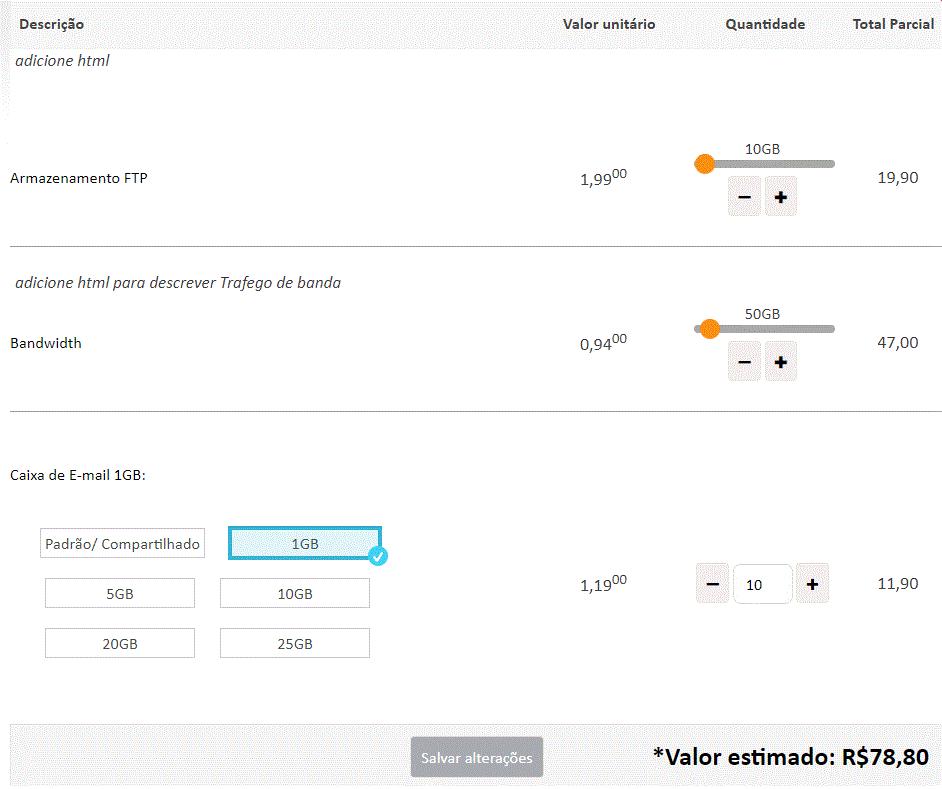The height and width of the screenshot is (789, 942).
Task: Click the e-mail quantity input field
Action: pyautogui.click(x=762, y=584)
